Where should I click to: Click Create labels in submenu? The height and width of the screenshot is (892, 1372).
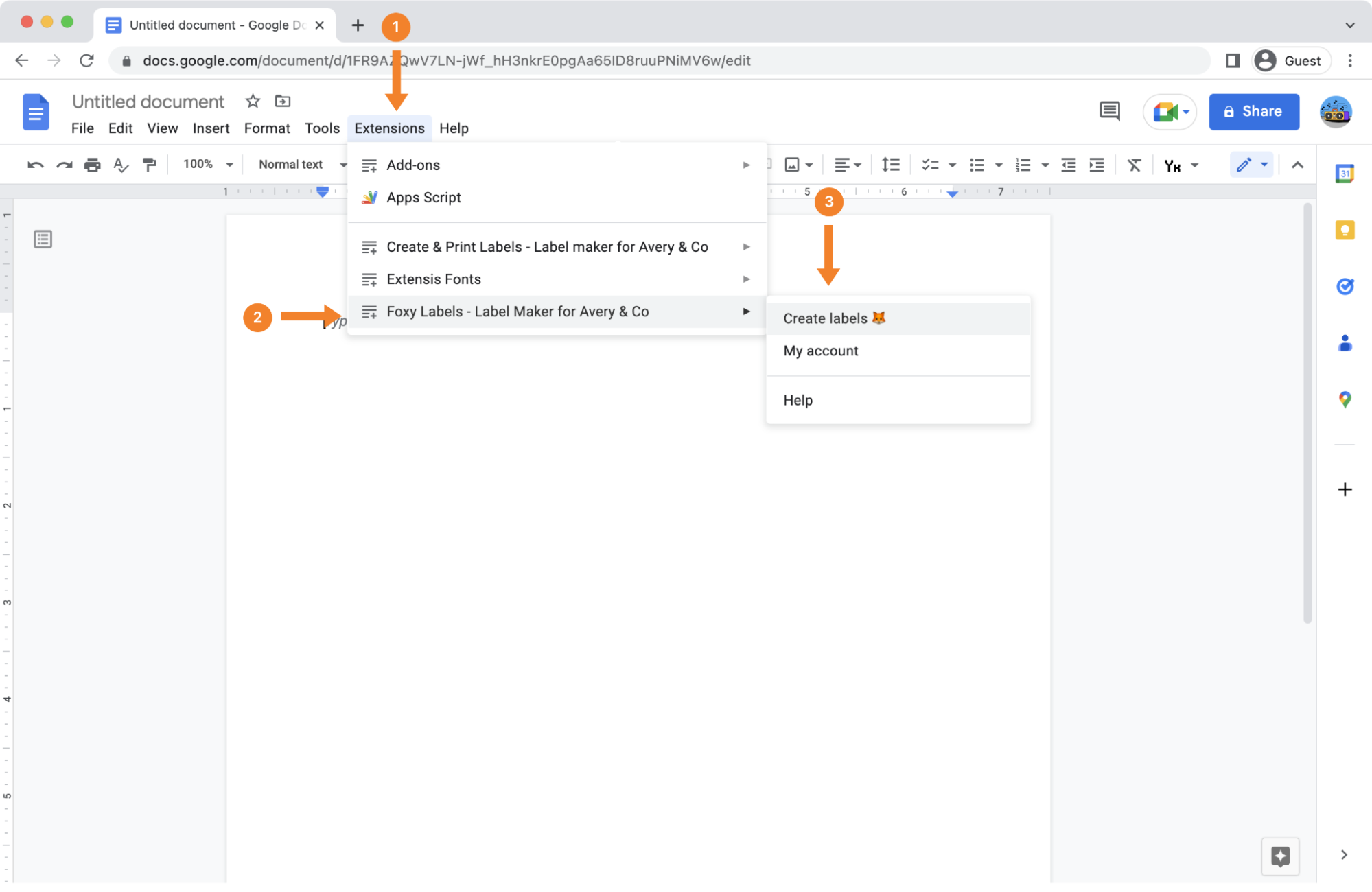pos(898,318)
